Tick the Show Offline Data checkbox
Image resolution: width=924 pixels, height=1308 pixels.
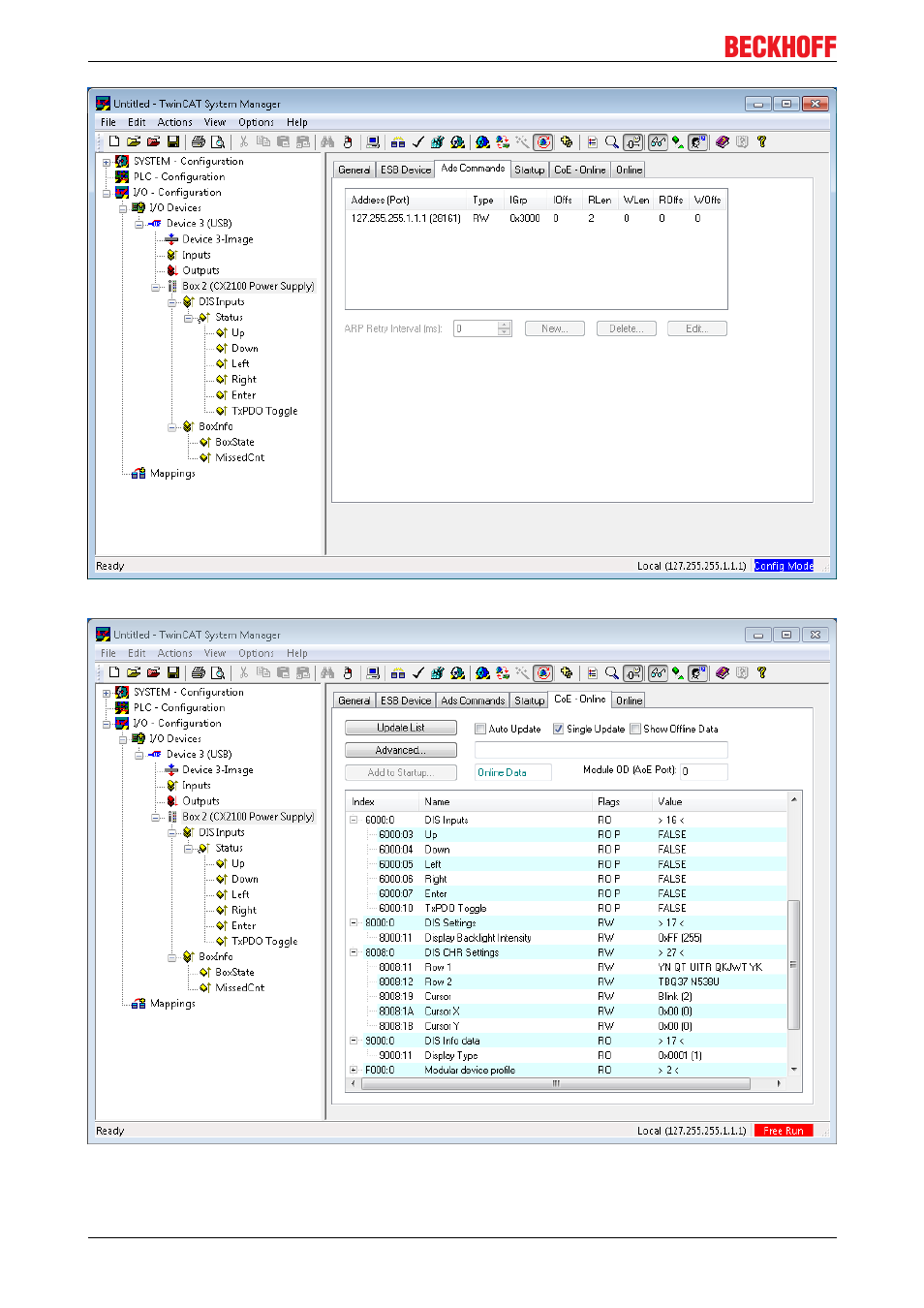635,729
